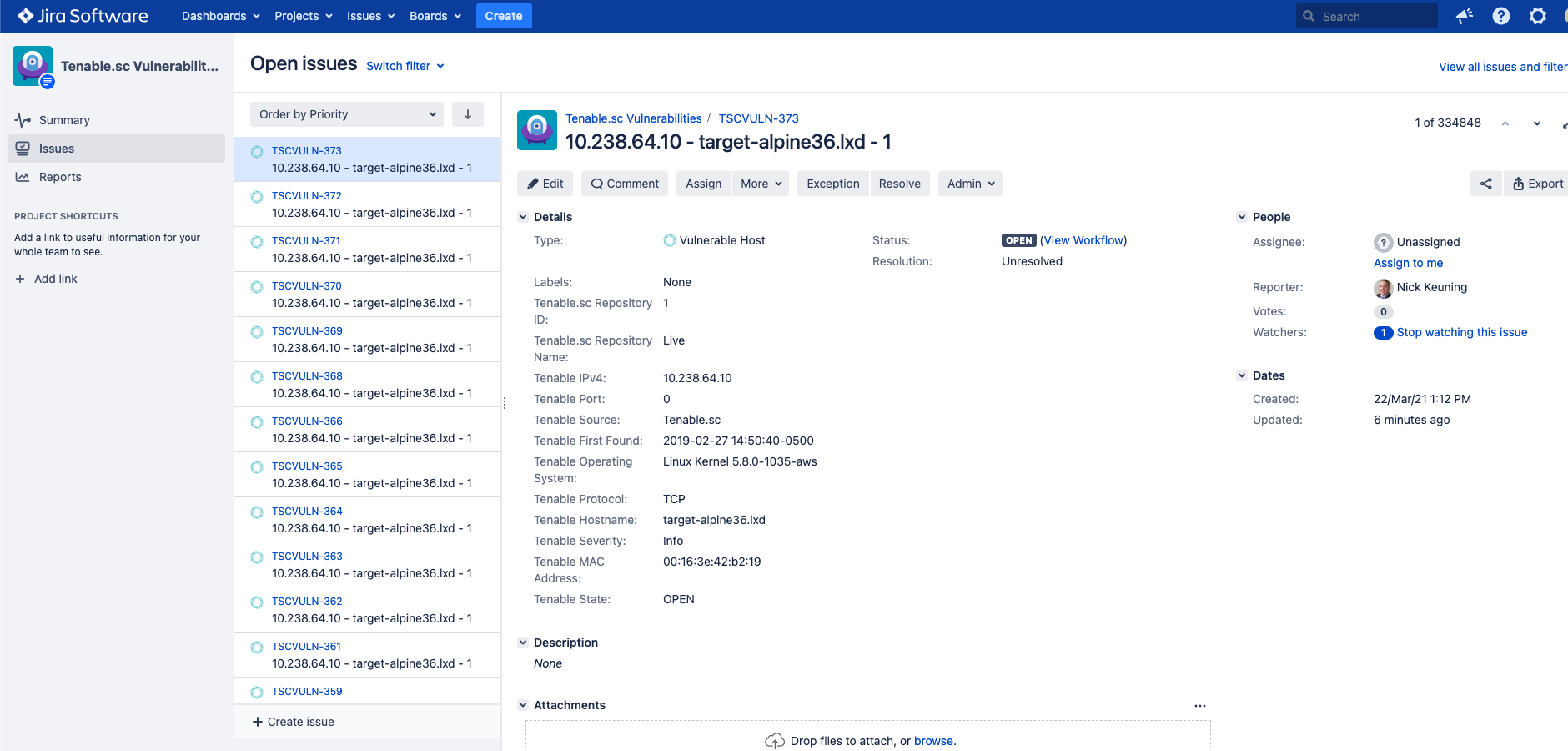
Task: Click the Tenable.sc project avatar in sidebar
Action: point(33,66)
